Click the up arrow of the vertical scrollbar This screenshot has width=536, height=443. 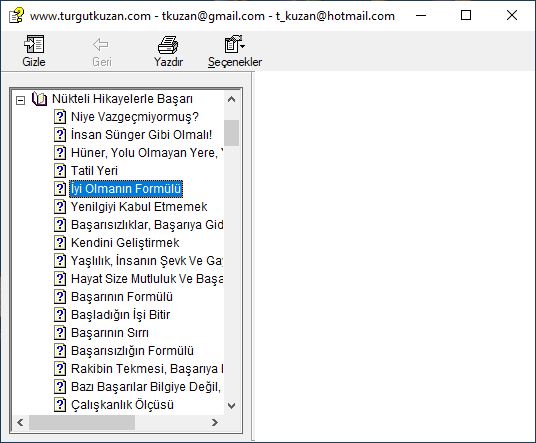pyautogui.click(x=231, y=99)
